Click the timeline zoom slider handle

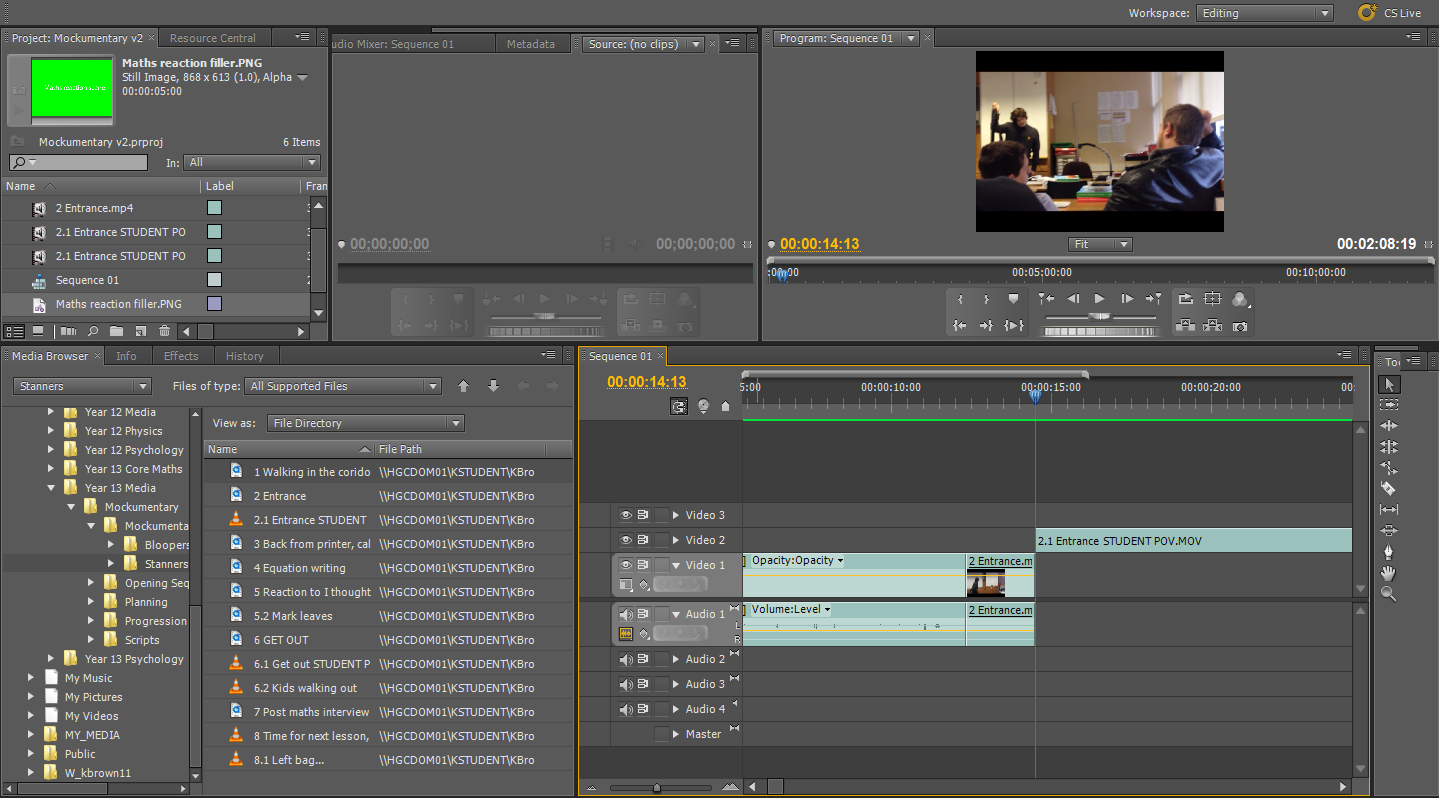[x=656, y=788]
